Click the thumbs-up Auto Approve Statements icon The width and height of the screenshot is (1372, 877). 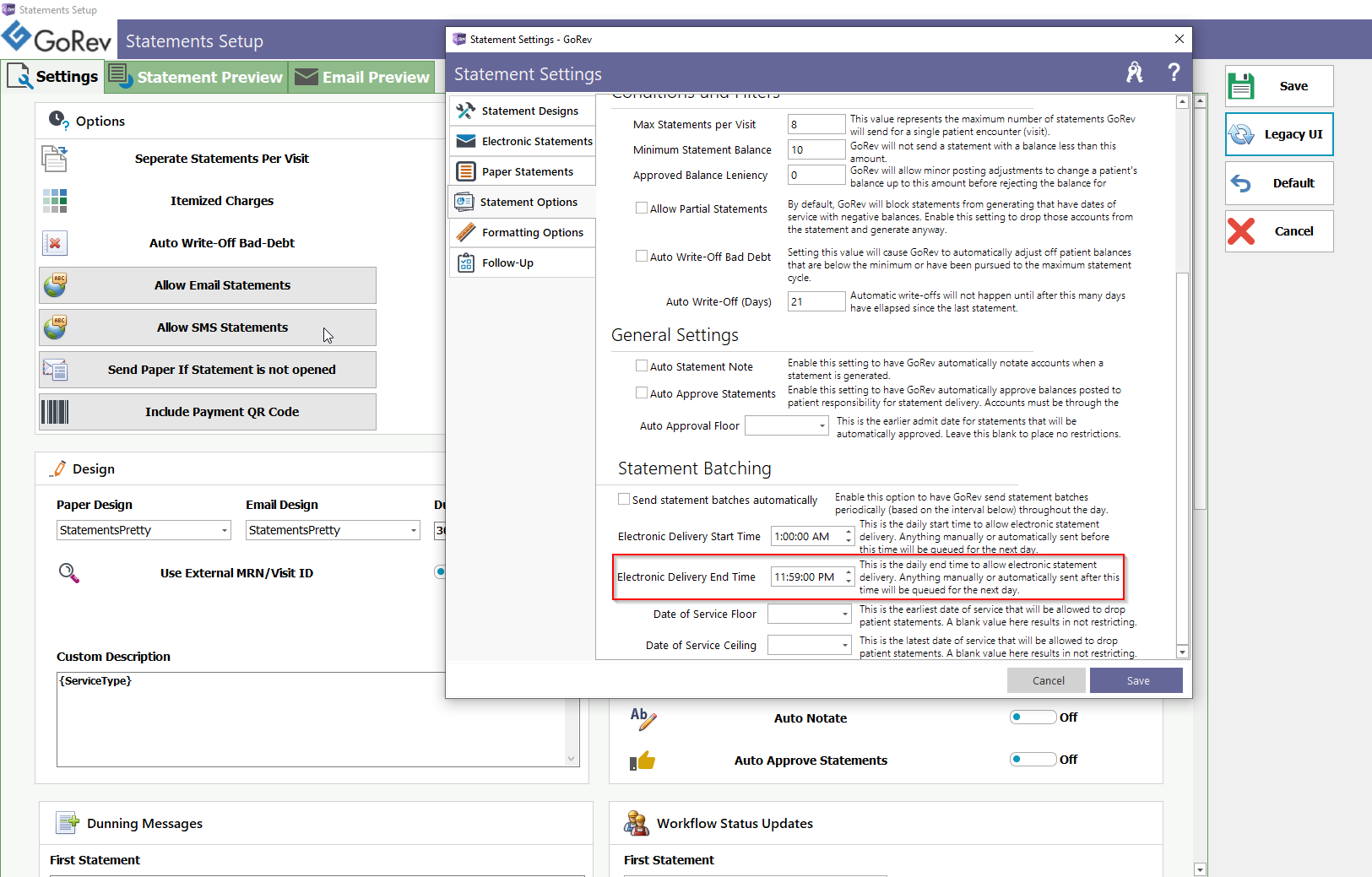click(643, 761)
